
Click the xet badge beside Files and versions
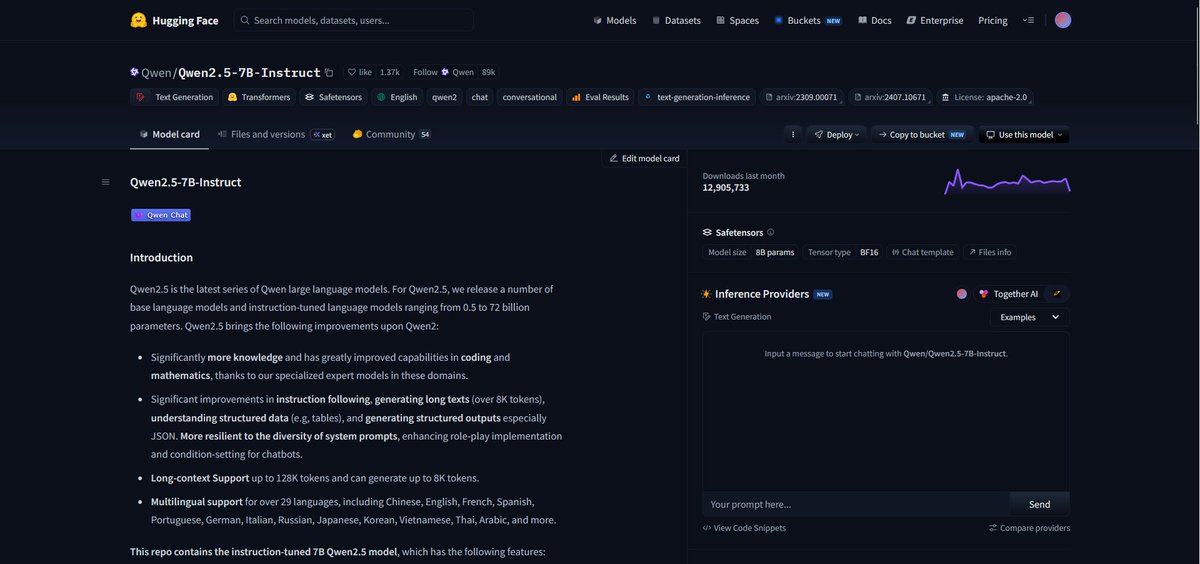322,134
